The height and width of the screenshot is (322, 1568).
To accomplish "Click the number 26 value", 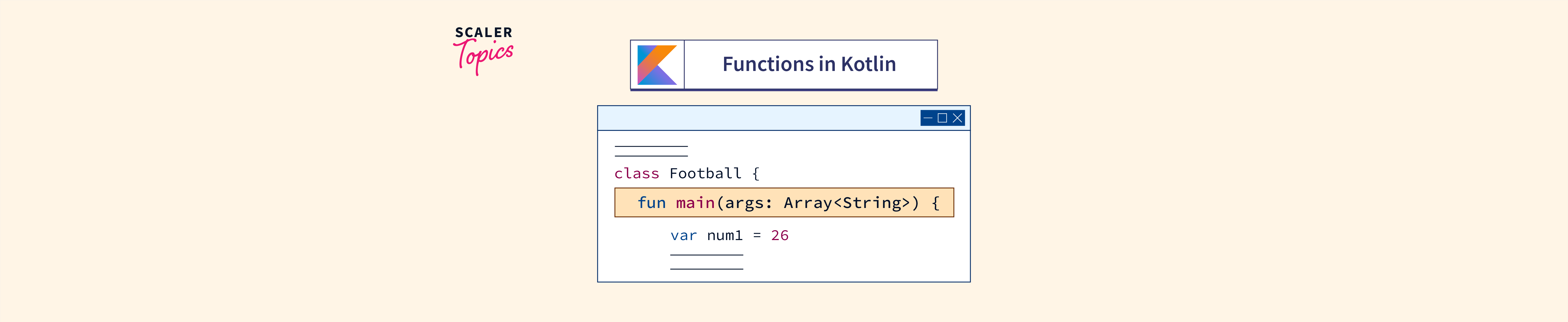I will 779,236.
